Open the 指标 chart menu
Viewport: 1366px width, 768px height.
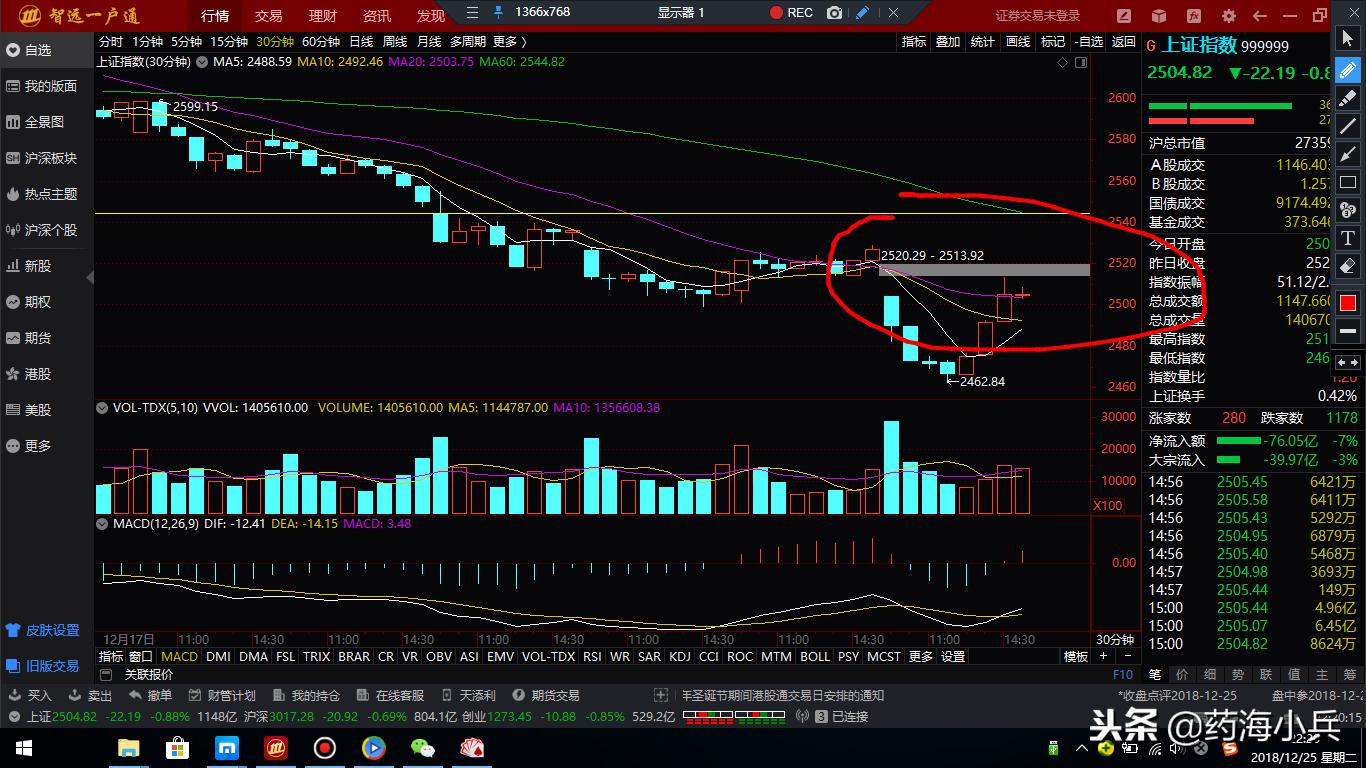[x=914, y=42]
